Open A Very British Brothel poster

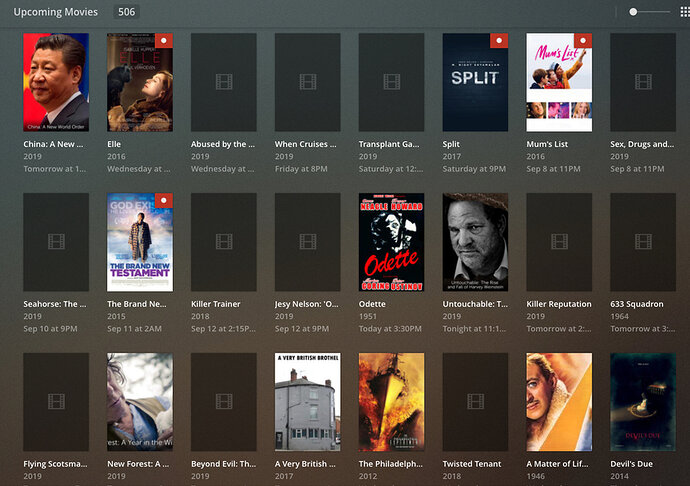point(308,402)
